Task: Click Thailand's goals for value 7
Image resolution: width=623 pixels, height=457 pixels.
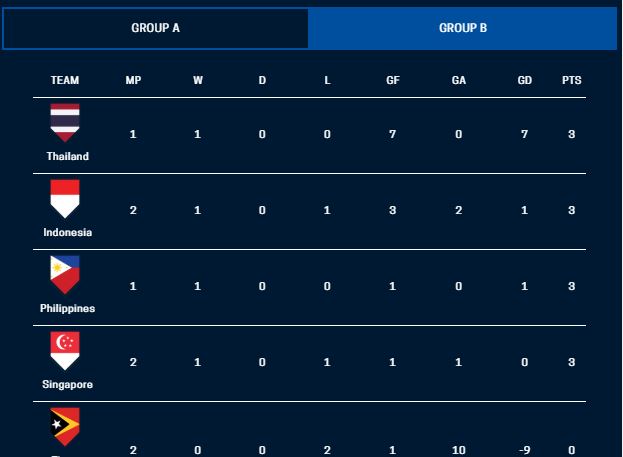Action: click(x=392, y=134)
